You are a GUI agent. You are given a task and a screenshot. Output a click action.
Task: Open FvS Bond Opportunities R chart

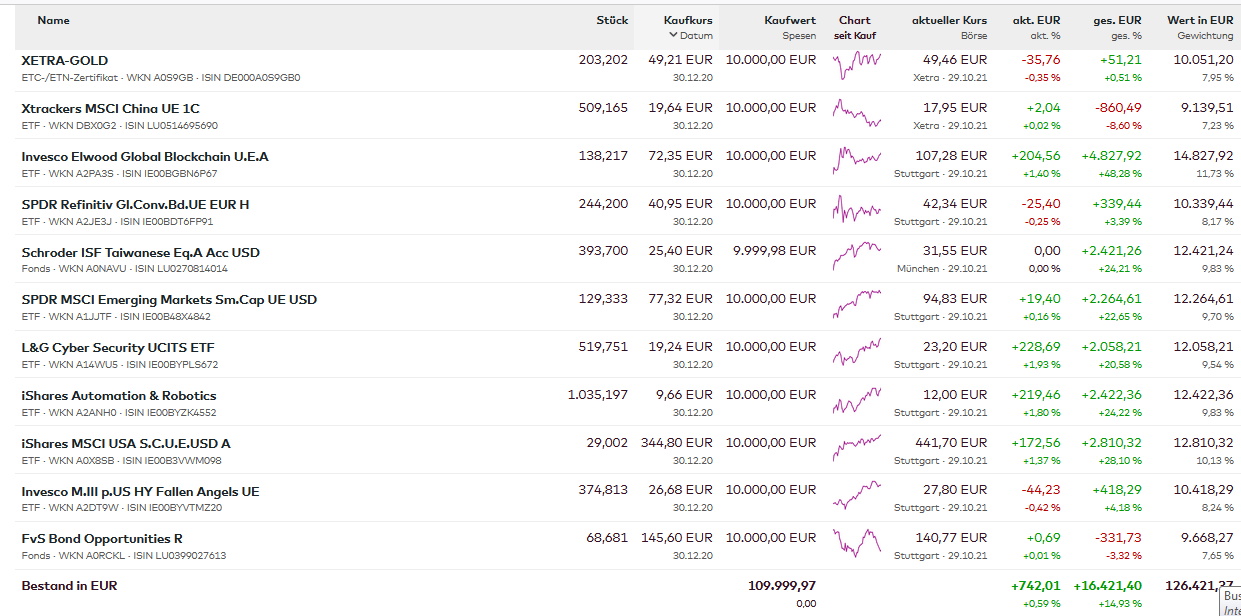pos(857,544)
